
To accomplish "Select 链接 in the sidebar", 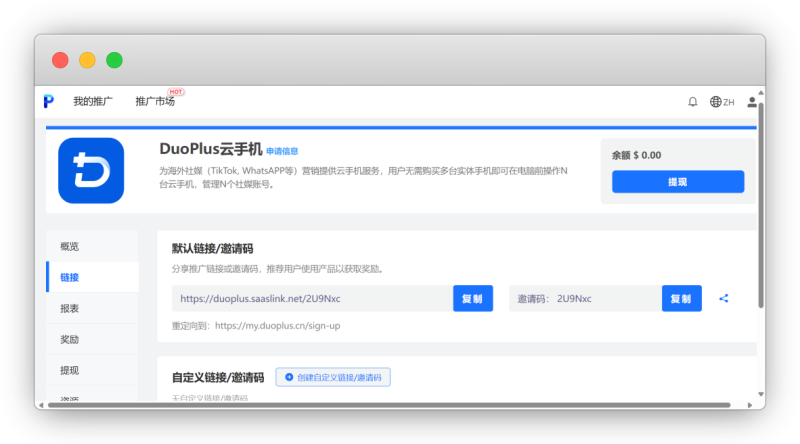I will click(92, 277).
